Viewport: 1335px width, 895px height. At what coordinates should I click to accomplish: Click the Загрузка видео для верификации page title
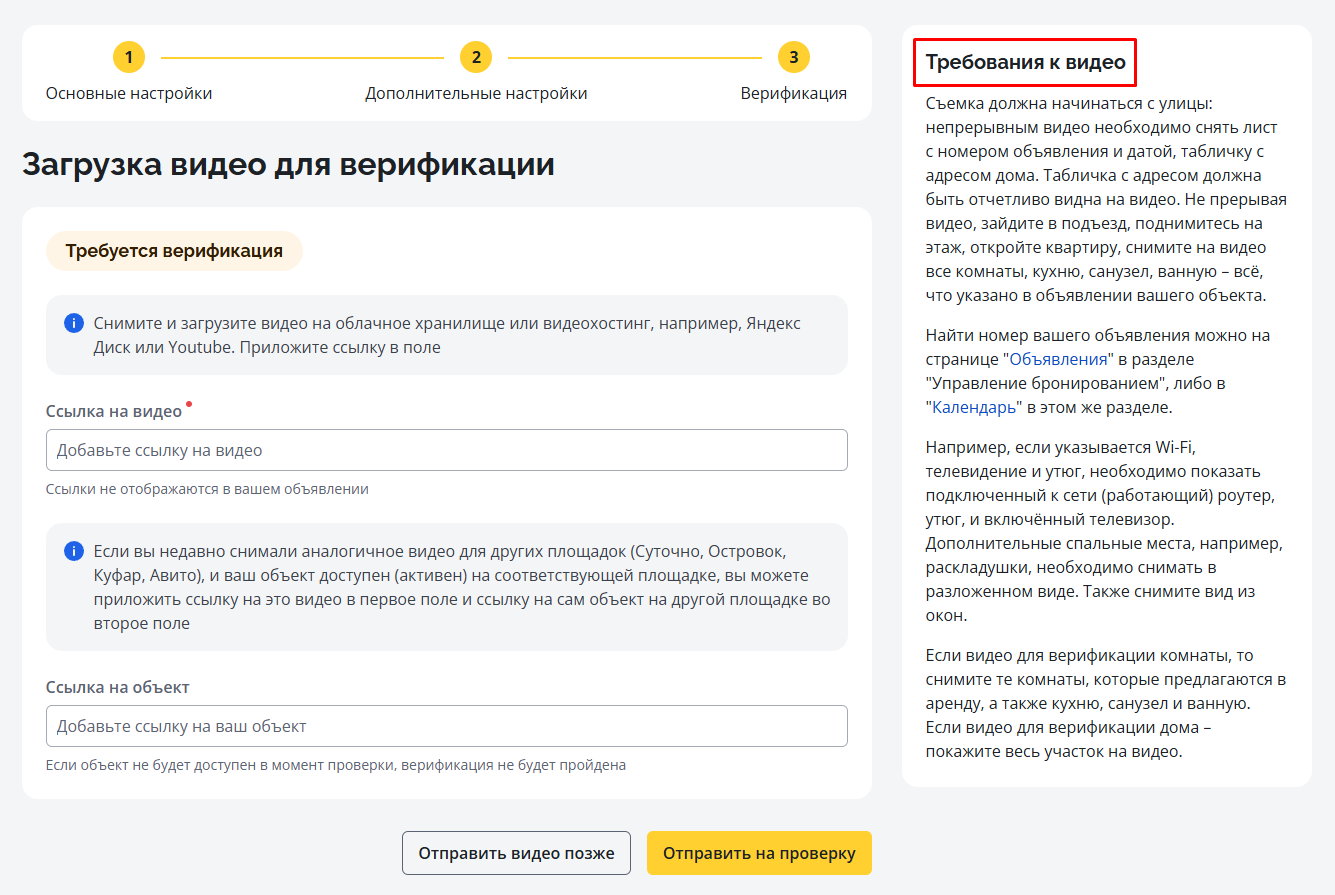pos(288,164)
